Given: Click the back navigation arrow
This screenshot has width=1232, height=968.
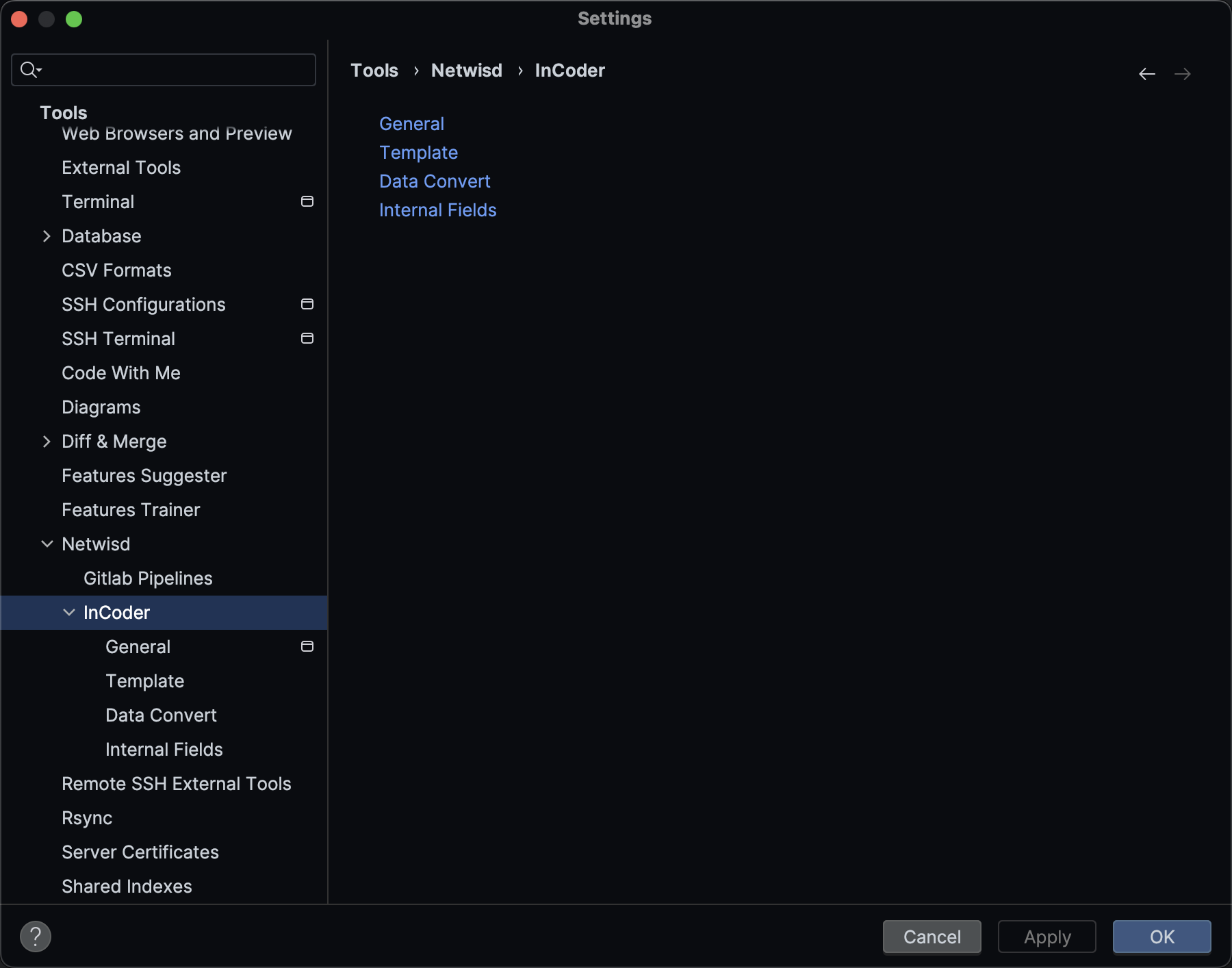Looking at the screenshot, I should tap(1146, 74).
